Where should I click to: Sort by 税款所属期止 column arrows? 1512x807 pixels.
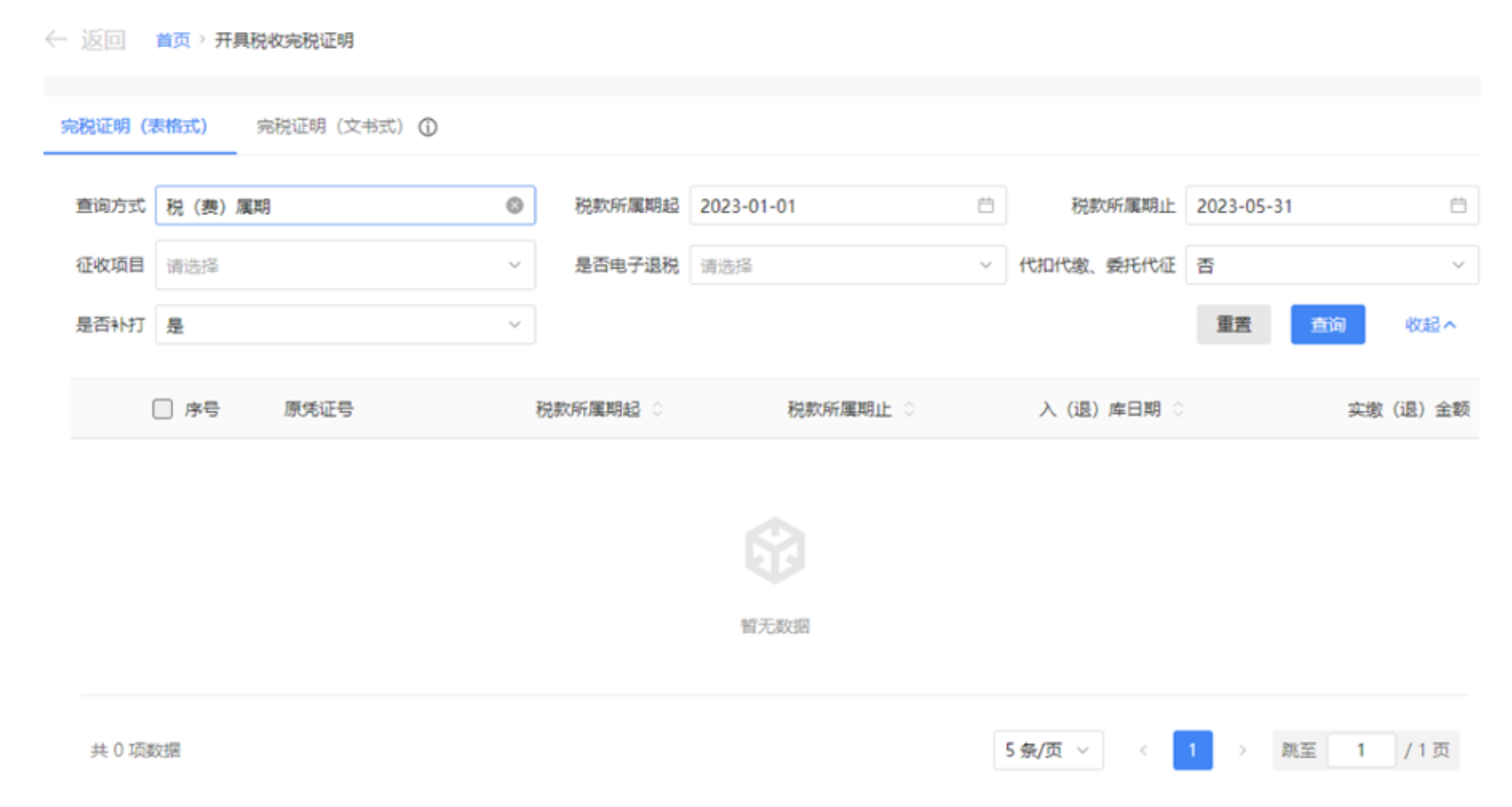point(910,409)
